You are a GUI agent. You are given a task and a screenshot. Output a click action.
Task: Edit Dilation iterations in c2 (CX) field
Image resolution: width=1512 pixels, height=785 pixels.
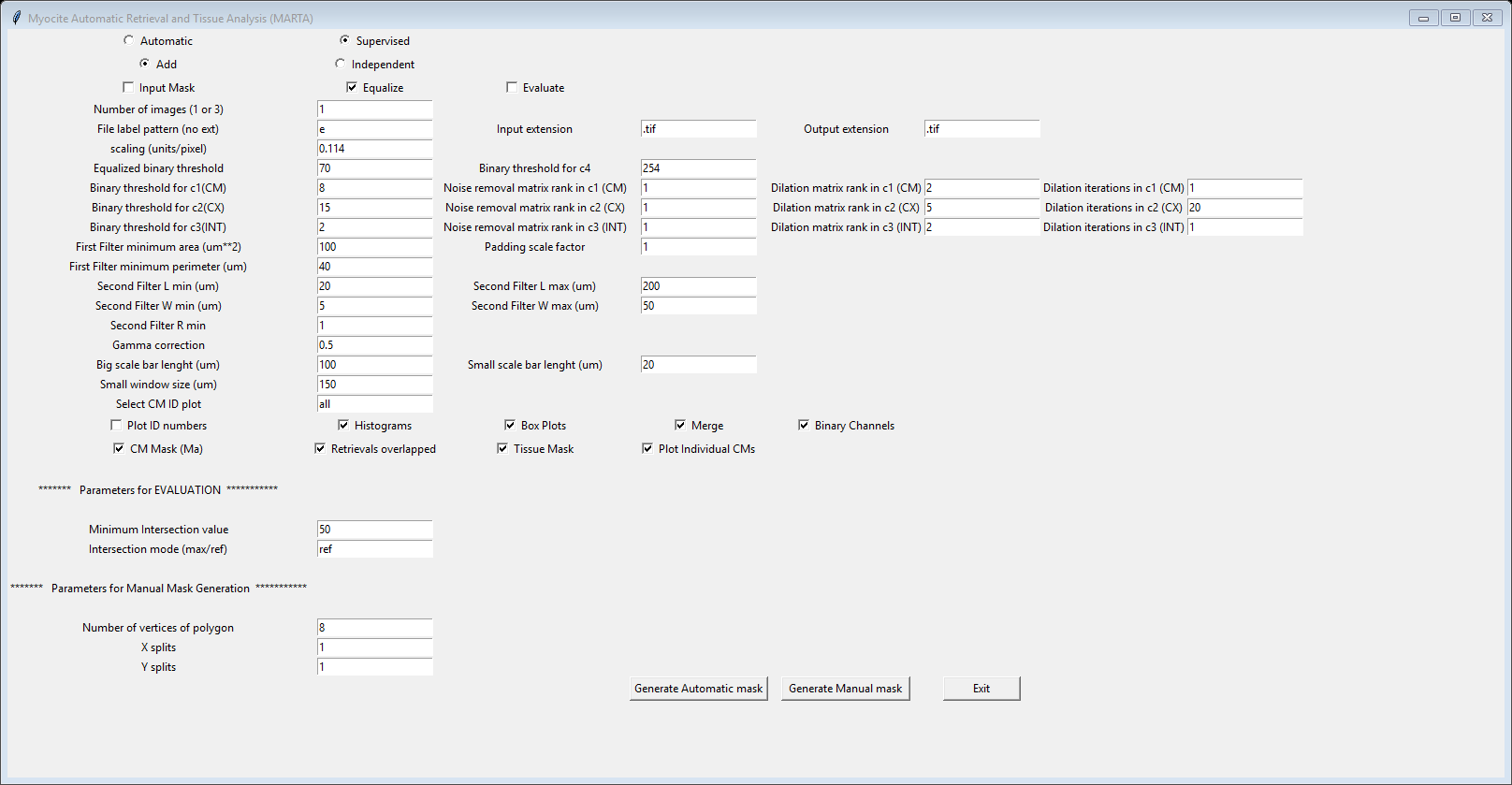coord(1245,208)
